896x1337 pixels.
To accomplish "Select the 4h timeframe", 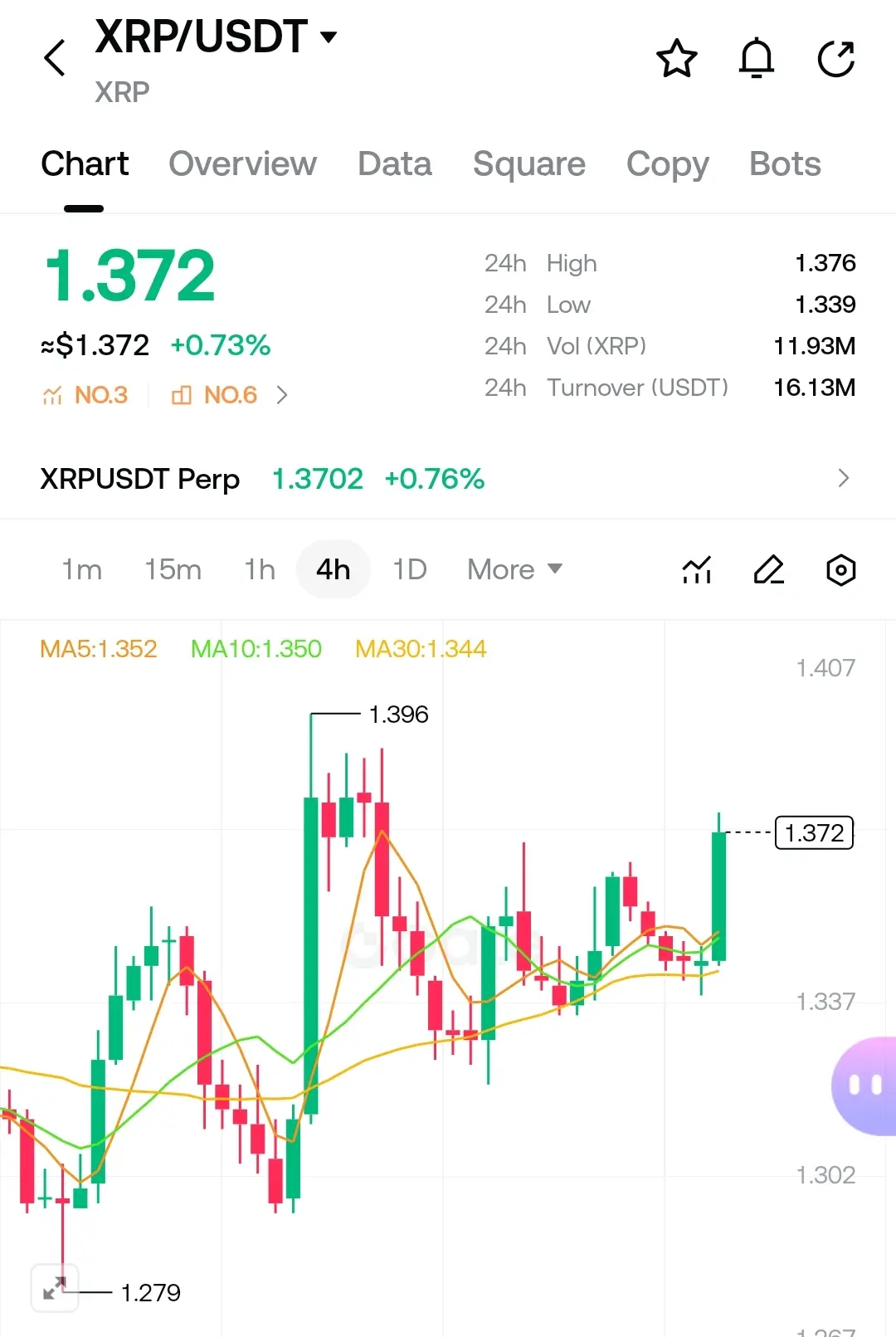I will (334, 569).
